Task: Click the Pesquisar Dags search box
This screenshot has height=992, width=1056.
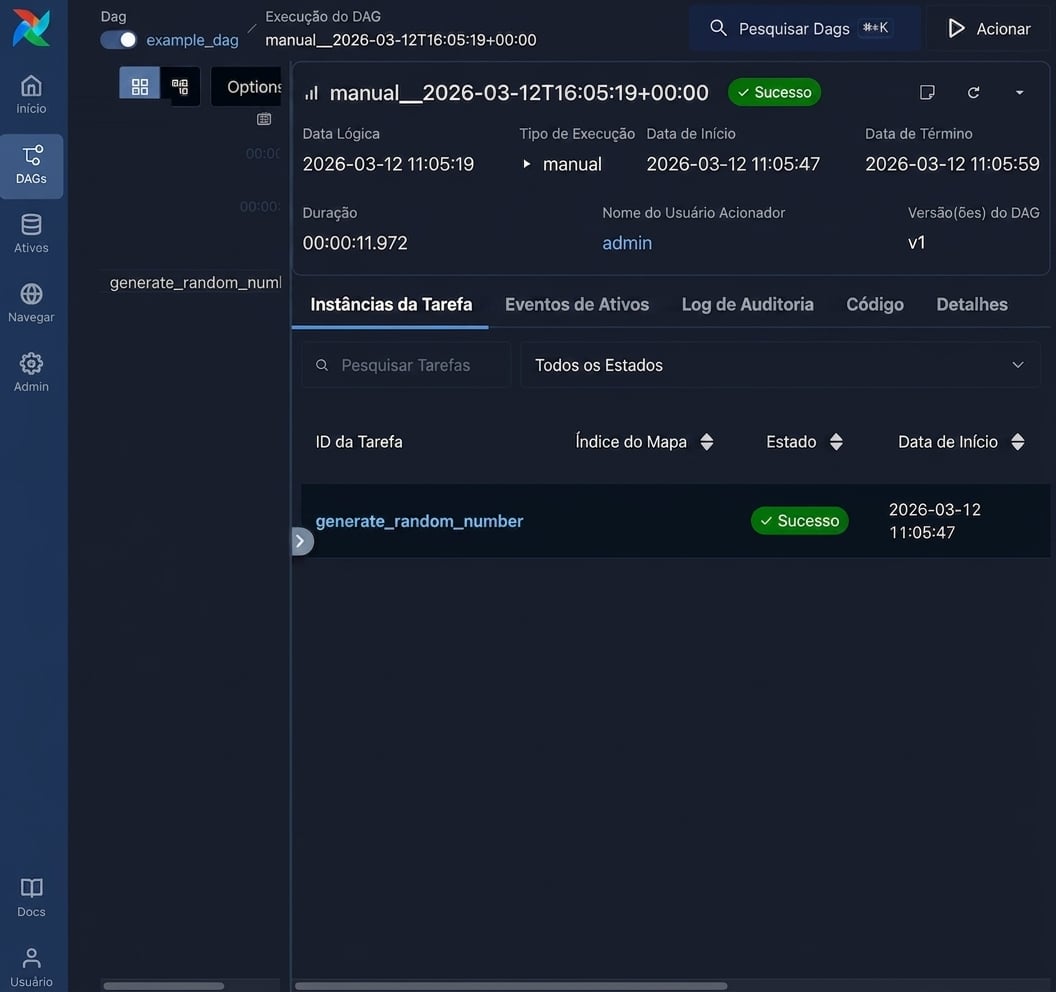Action: pyautogui.click(x=804, y=28)
